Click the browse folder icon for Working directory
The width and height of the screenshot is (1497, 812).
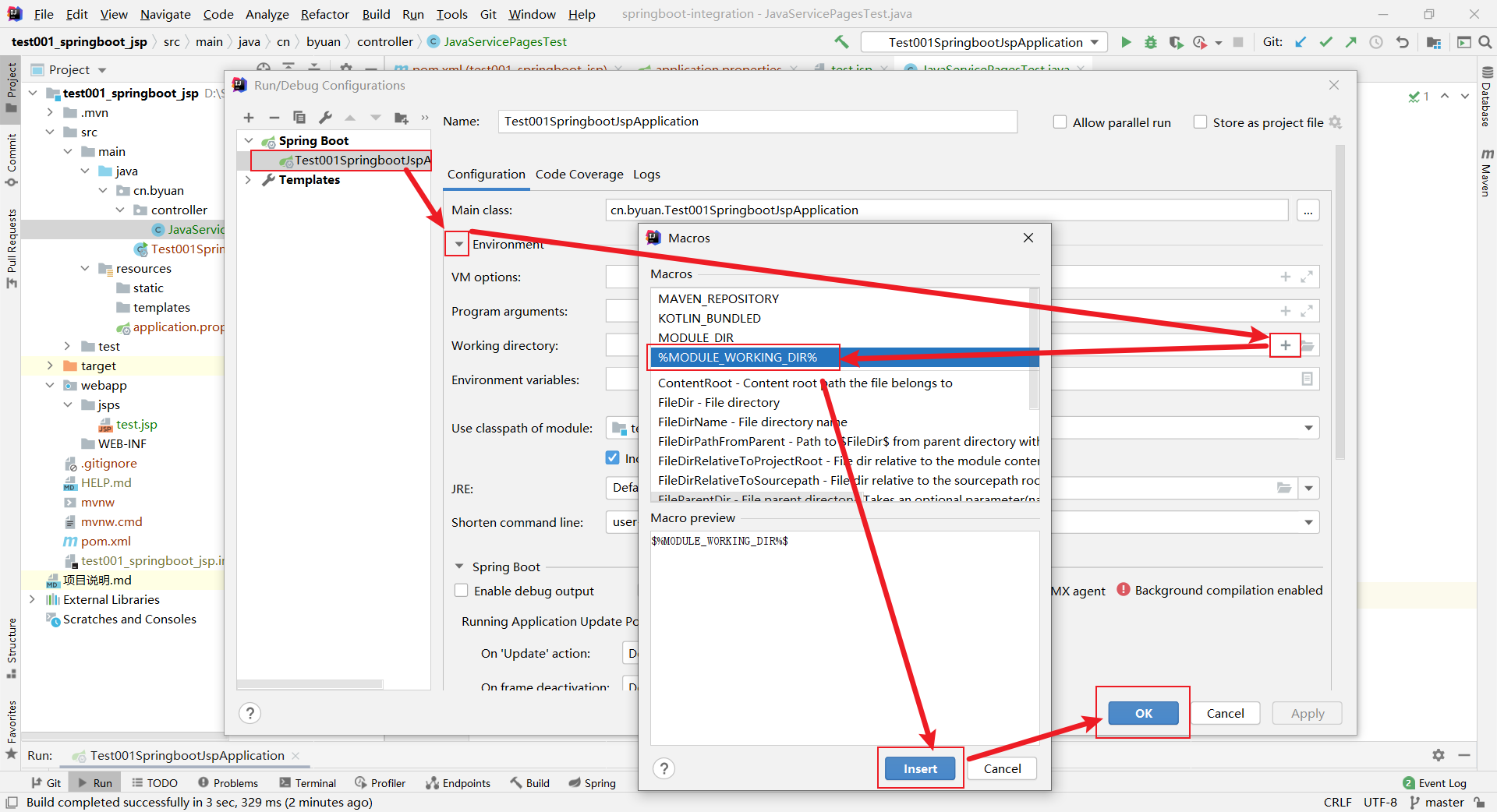[1308, 345]
